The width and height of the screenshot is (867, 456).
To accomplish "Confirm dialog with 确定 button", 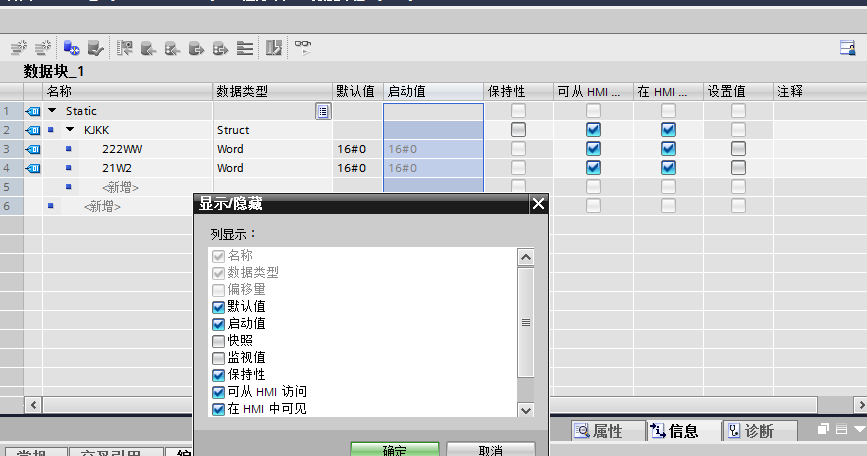I will point(395,449).
